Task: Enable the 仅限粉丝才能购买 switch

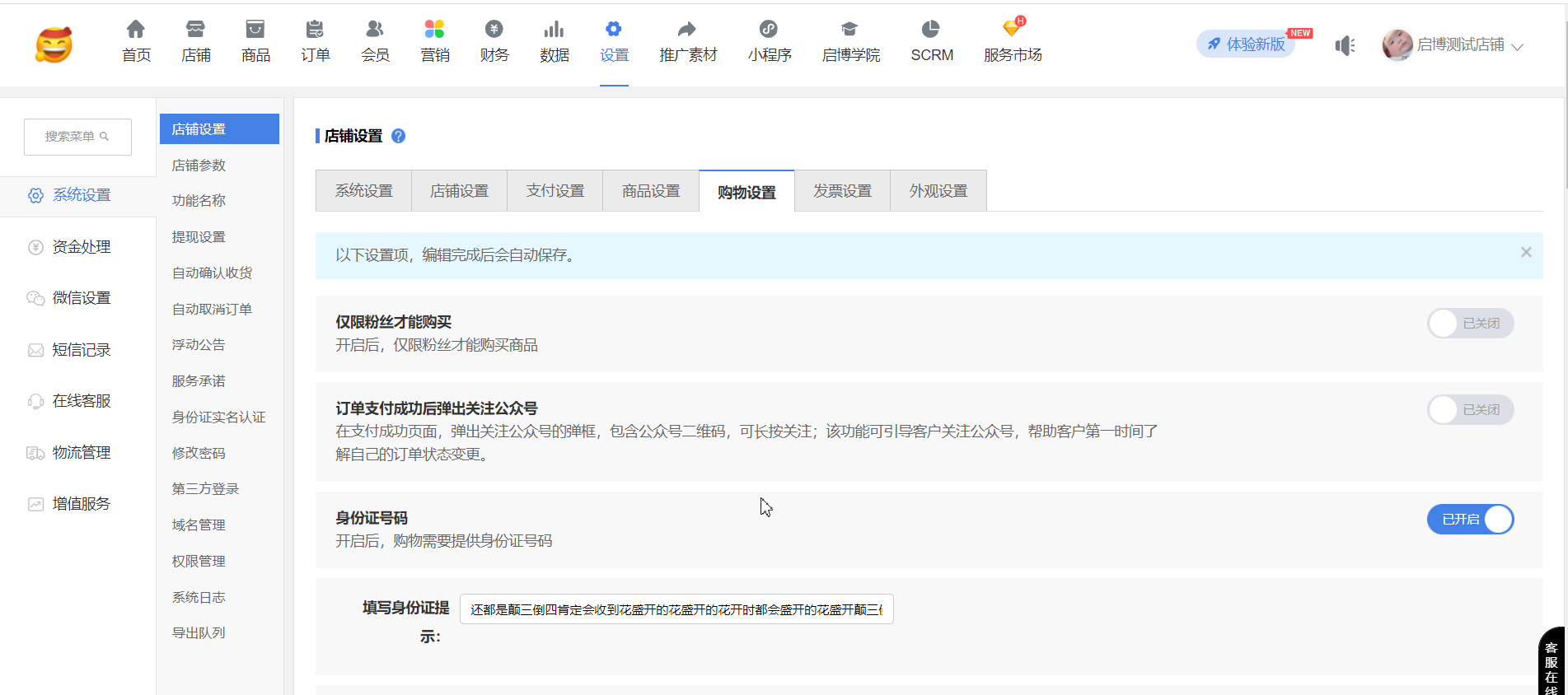Action: (x=1470, y=324)
